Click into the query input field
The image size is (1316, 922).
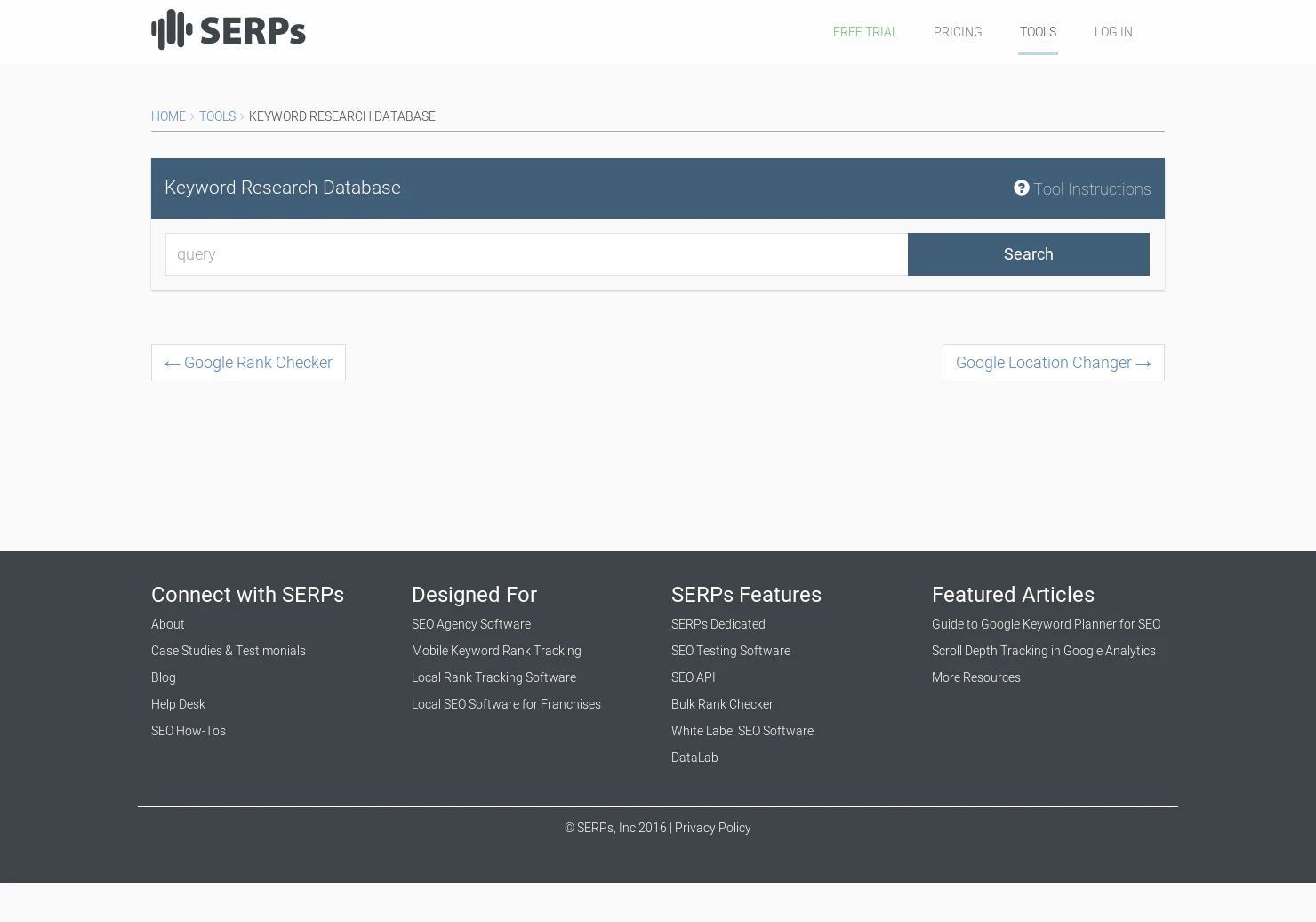536,254
